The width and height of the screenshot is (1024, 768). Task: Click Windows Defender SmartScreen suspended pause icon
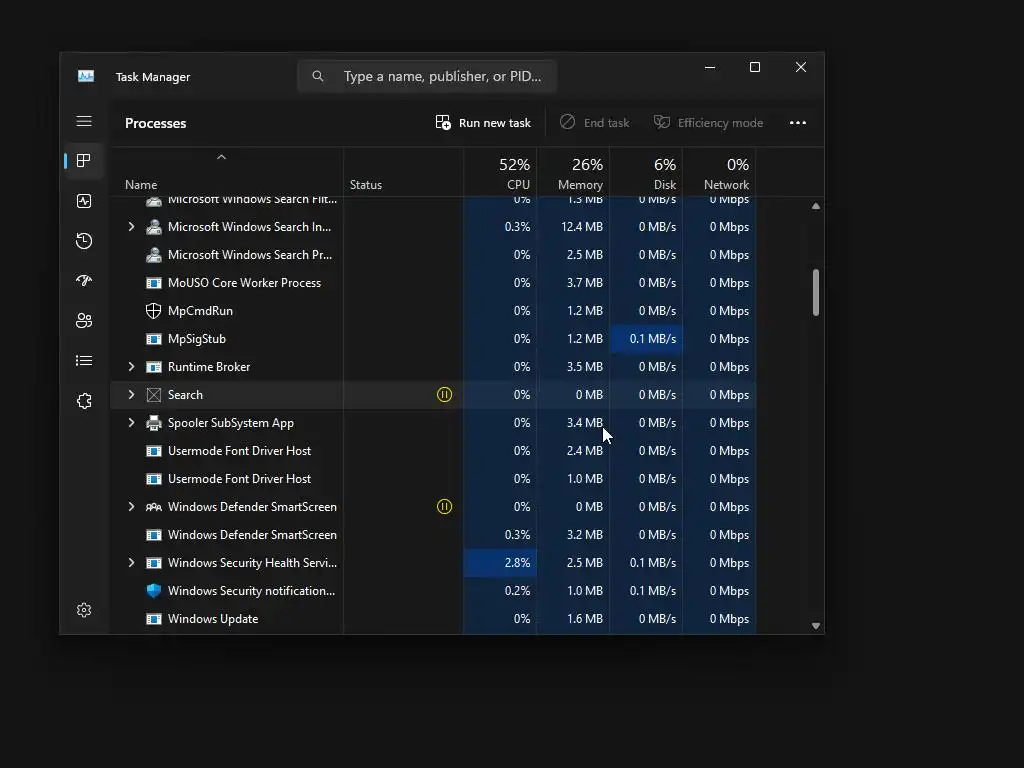pos(444,507)
